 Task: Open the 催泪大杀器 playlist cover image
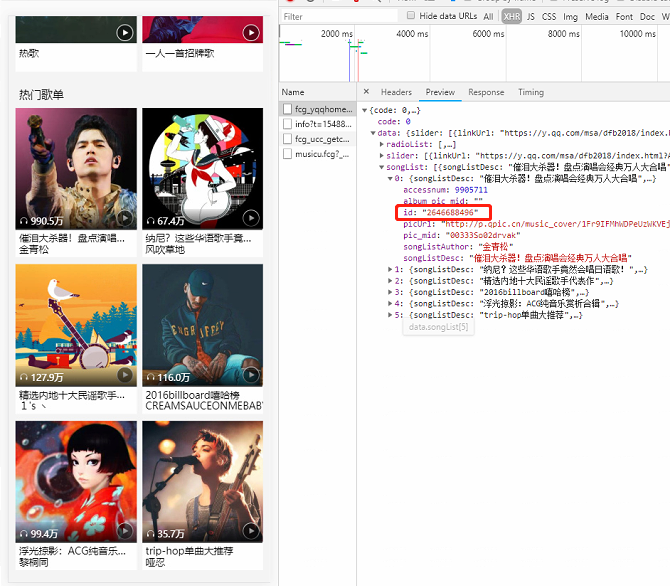pos(76,168)
